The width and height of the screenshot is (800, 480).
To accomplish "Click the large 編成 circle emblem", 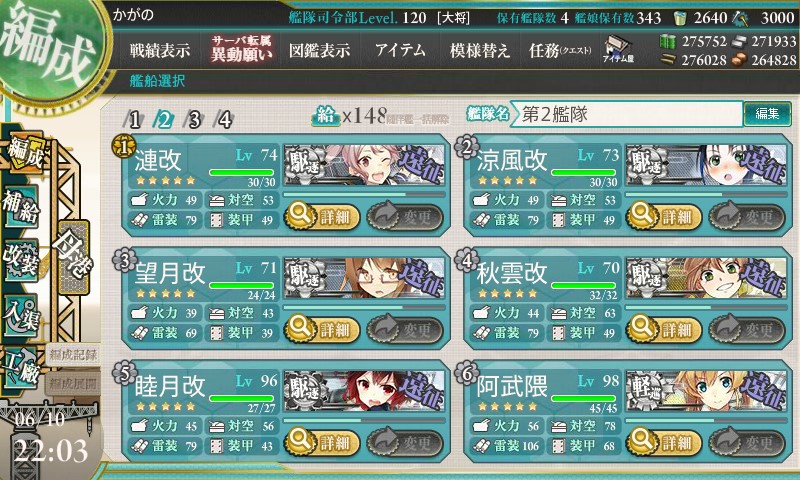I will (x=50, y=47).
